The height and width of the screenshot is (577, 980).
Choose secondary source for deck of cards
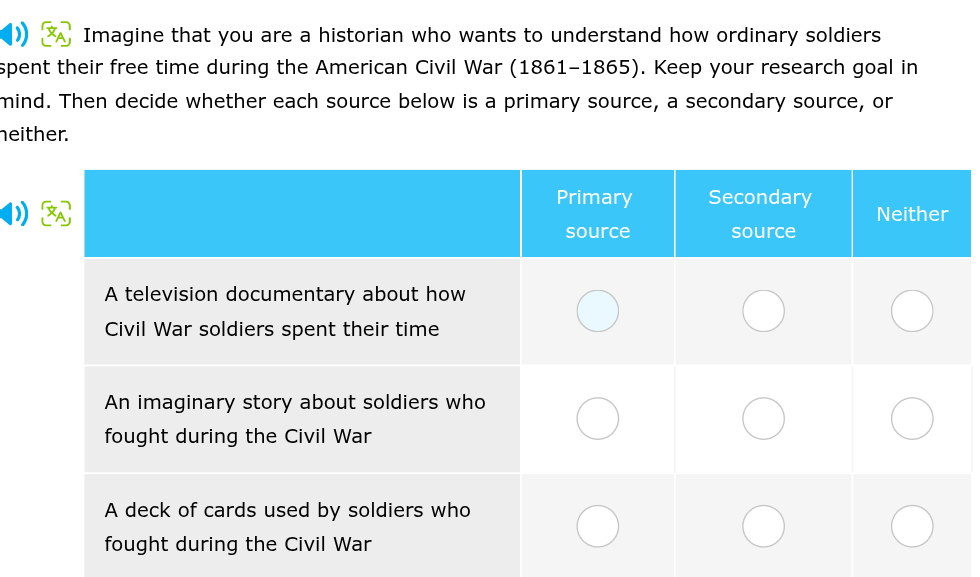coord(763,526)
